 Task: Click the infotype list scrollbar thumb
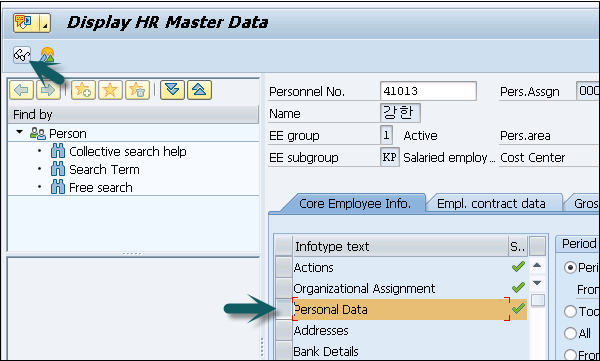pyautogui.click(x=538, y=300)
